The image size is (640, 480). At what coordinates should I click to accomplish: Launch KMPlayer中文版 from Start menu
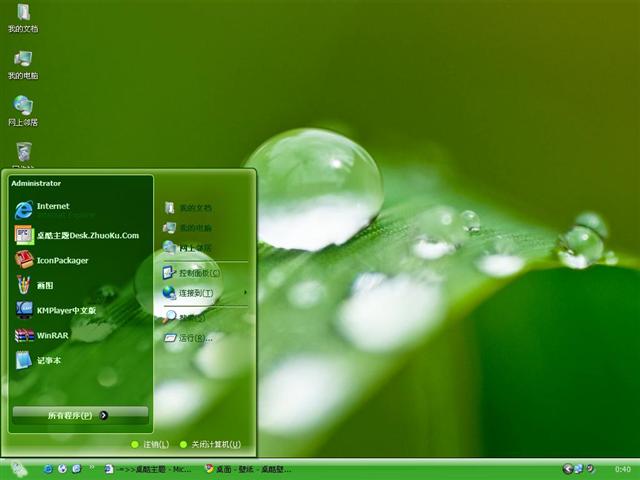(x=57, y=310)
